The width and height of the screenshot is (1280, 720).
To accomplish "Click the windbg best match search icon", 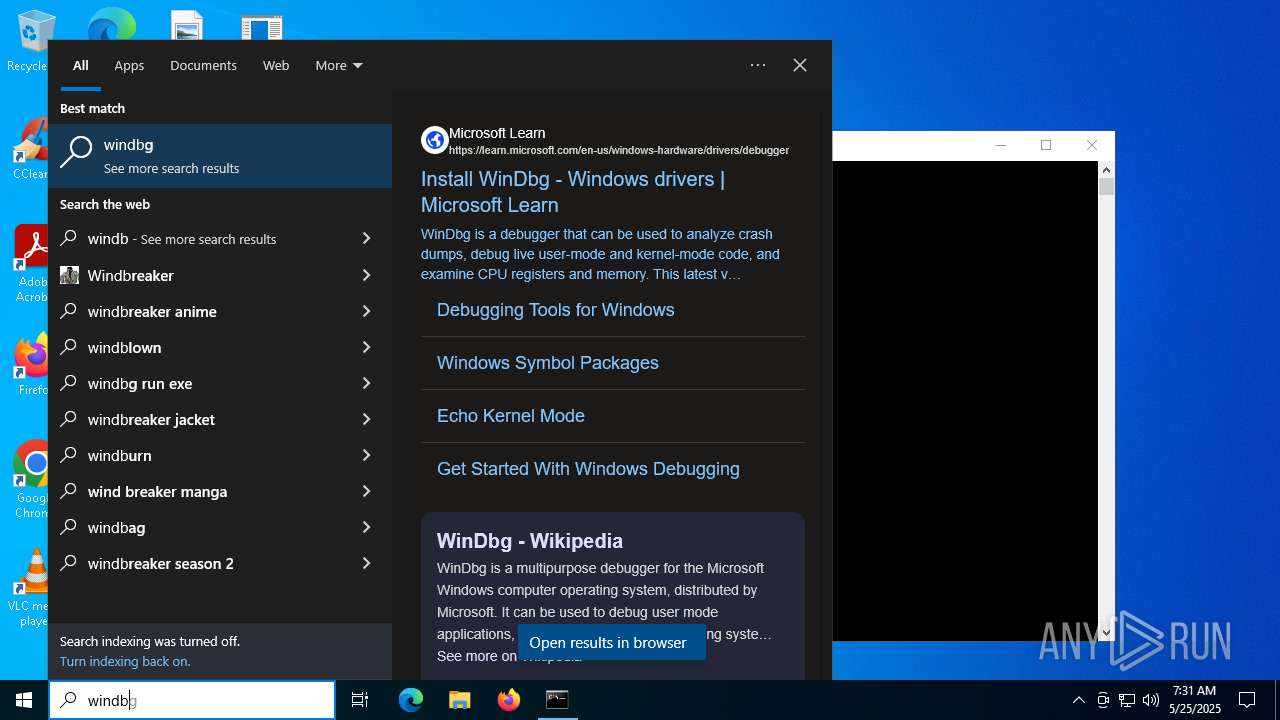I will [x=76, y=153].
